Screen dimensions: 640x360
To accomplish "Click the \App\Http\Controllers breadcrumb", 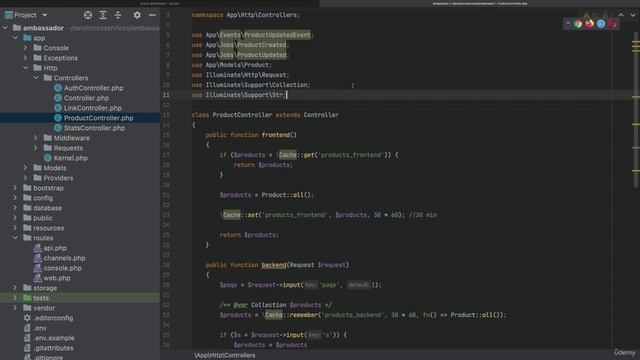I will tap(225, 355).
